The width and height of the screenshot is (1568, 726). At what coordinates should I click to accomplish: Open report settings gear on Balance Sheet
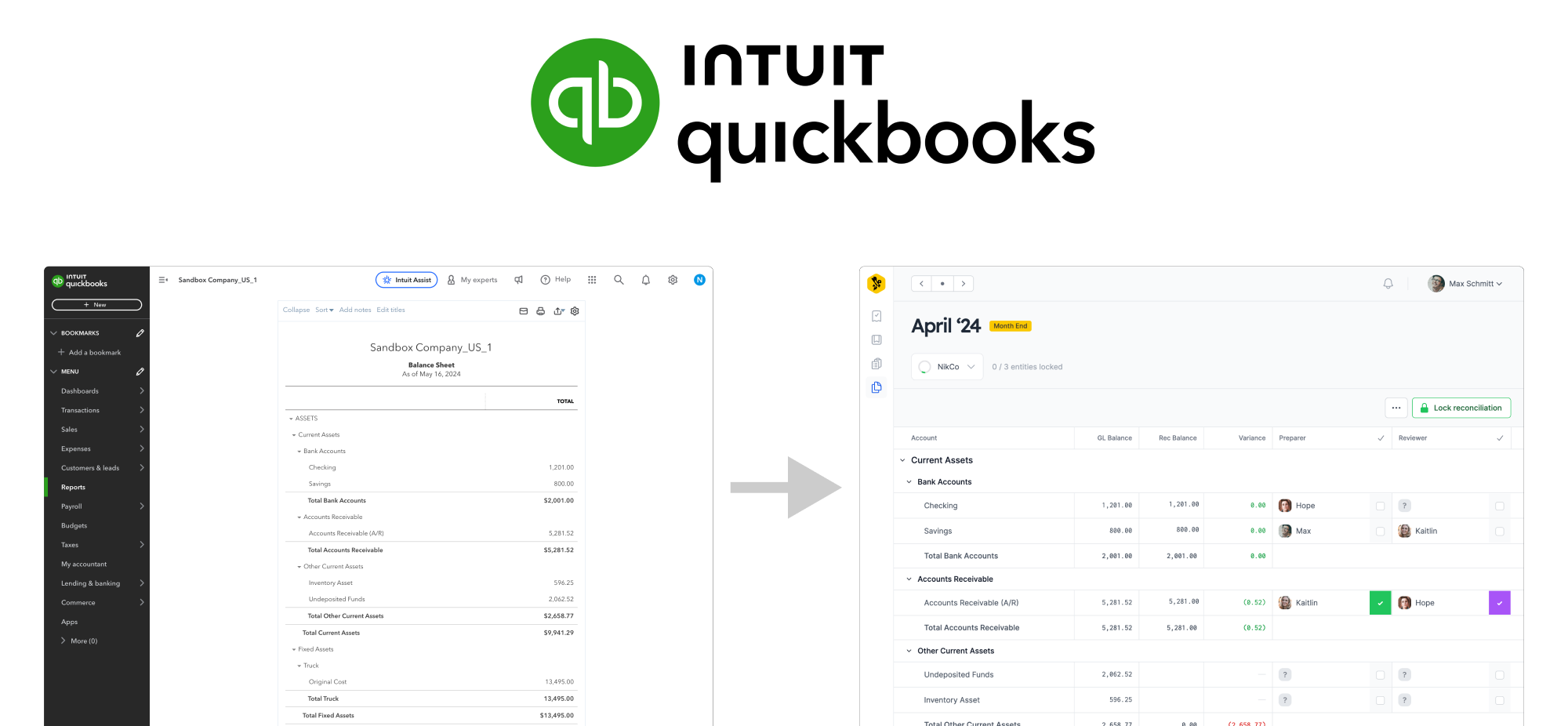(x=575, y=311)
